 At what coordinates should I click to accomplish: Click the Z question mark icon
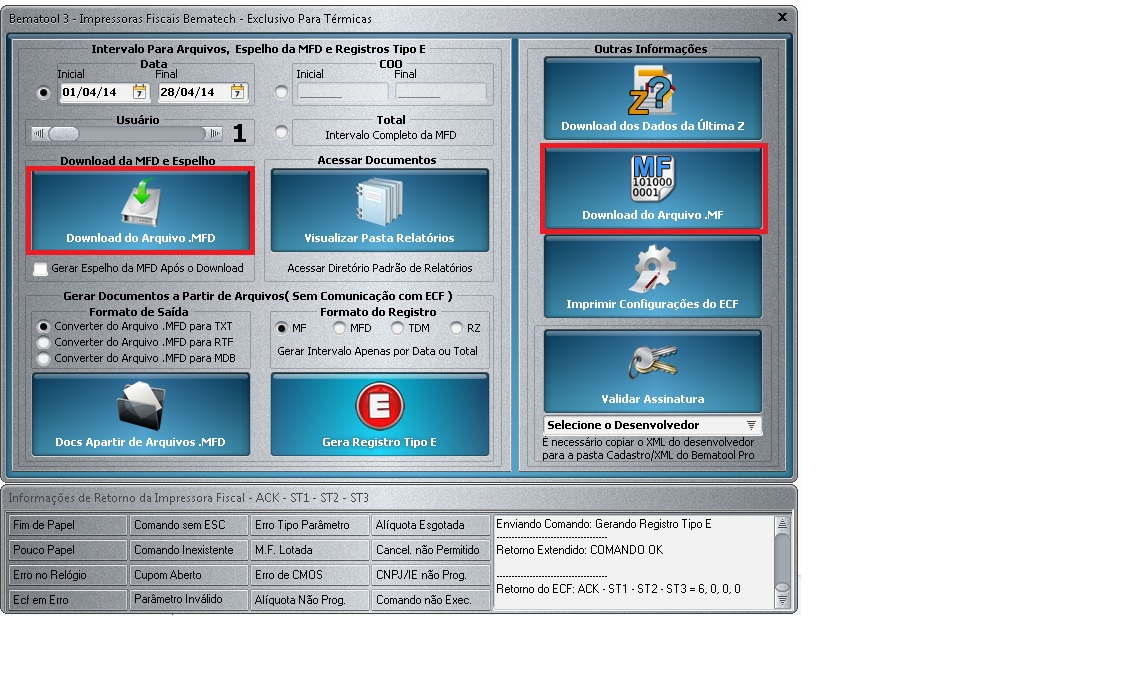(652, 91)
